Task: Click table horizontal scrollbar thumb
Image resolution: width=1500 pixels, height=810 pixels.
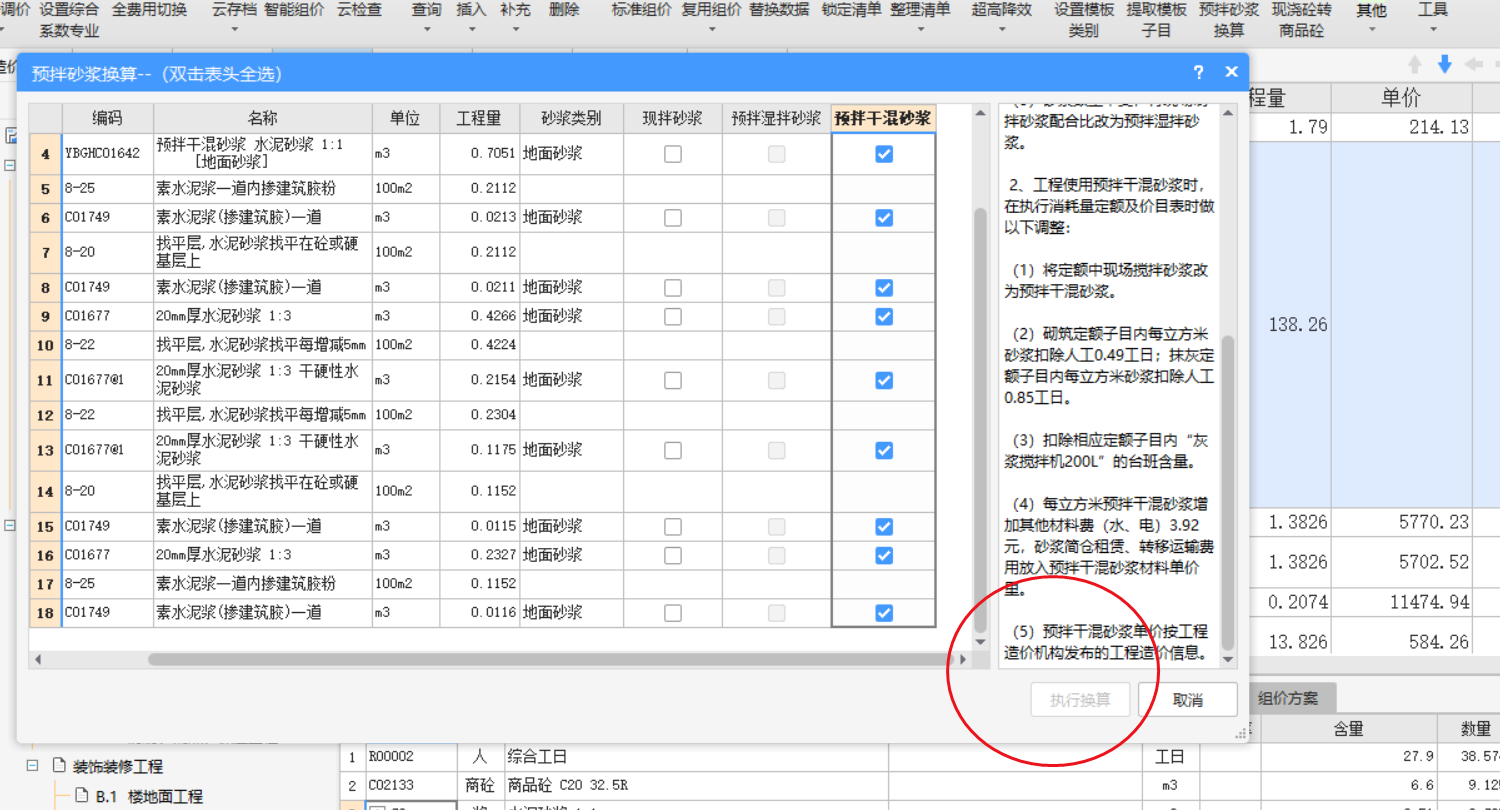Action: (550, 660)
